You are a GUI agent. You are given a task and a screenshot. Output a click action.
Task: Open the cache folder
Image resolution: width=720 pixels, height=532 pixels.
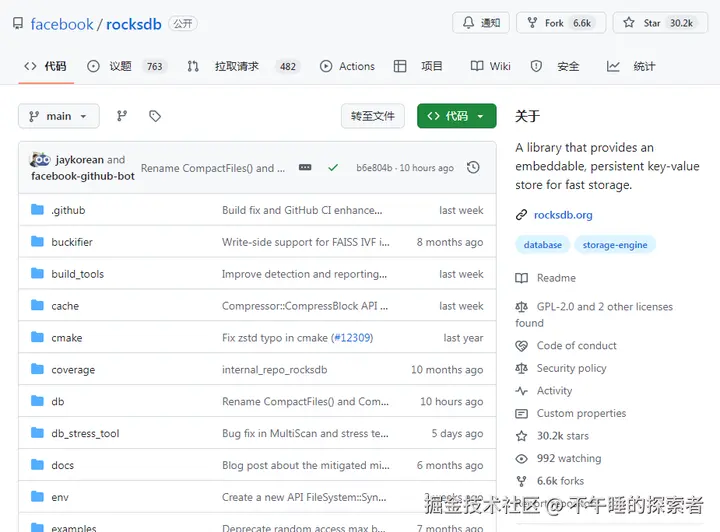coord(65,306)
